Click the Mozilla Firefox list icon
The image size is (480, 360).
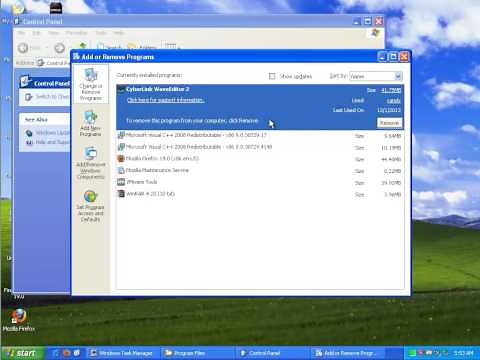click(121, 159)
